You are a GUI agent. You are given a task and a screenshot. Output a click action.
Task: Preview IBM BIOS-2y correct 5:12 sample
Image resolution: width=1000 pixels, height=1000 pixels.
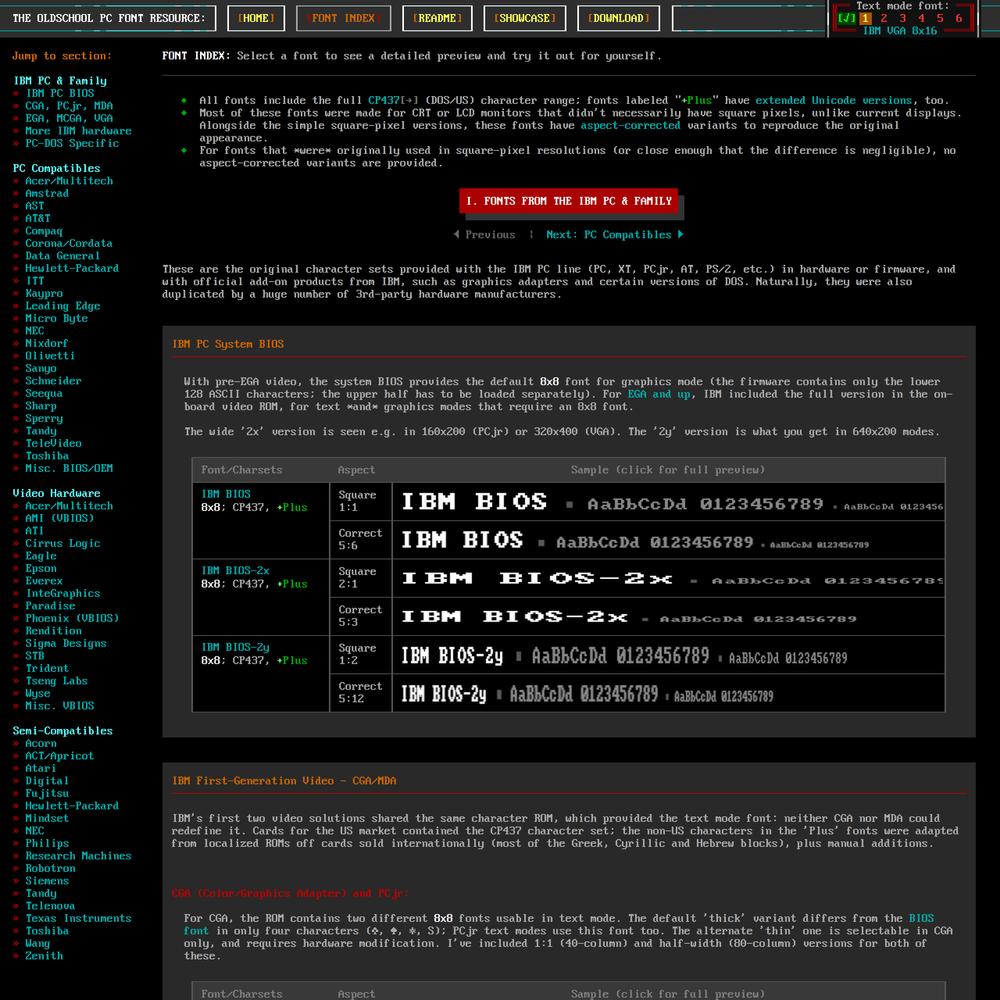668,693
